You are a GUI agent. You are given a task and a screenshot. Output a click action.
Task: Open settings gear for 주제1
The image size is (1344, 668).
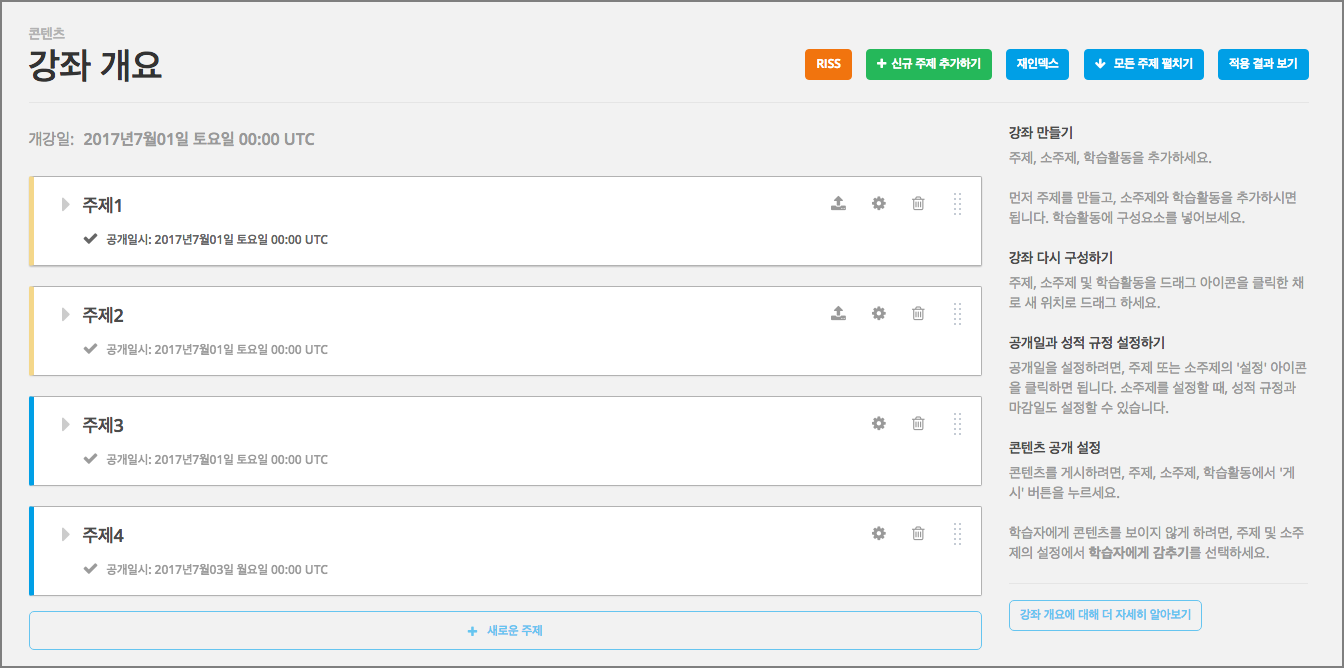(x=878, y=204)
